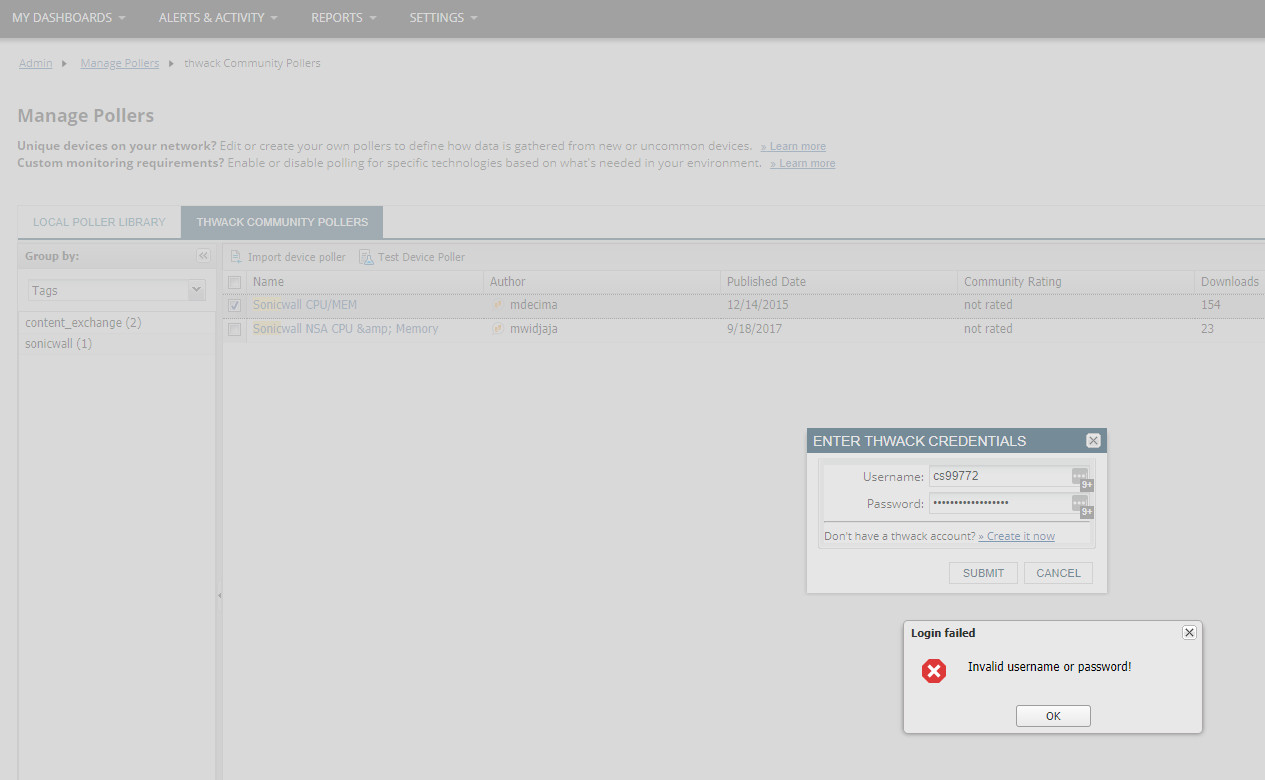Viewport: 1265px width, 780px height.
Task: Select the sonicwall (1) tag
Action: (x=58, y=344)
